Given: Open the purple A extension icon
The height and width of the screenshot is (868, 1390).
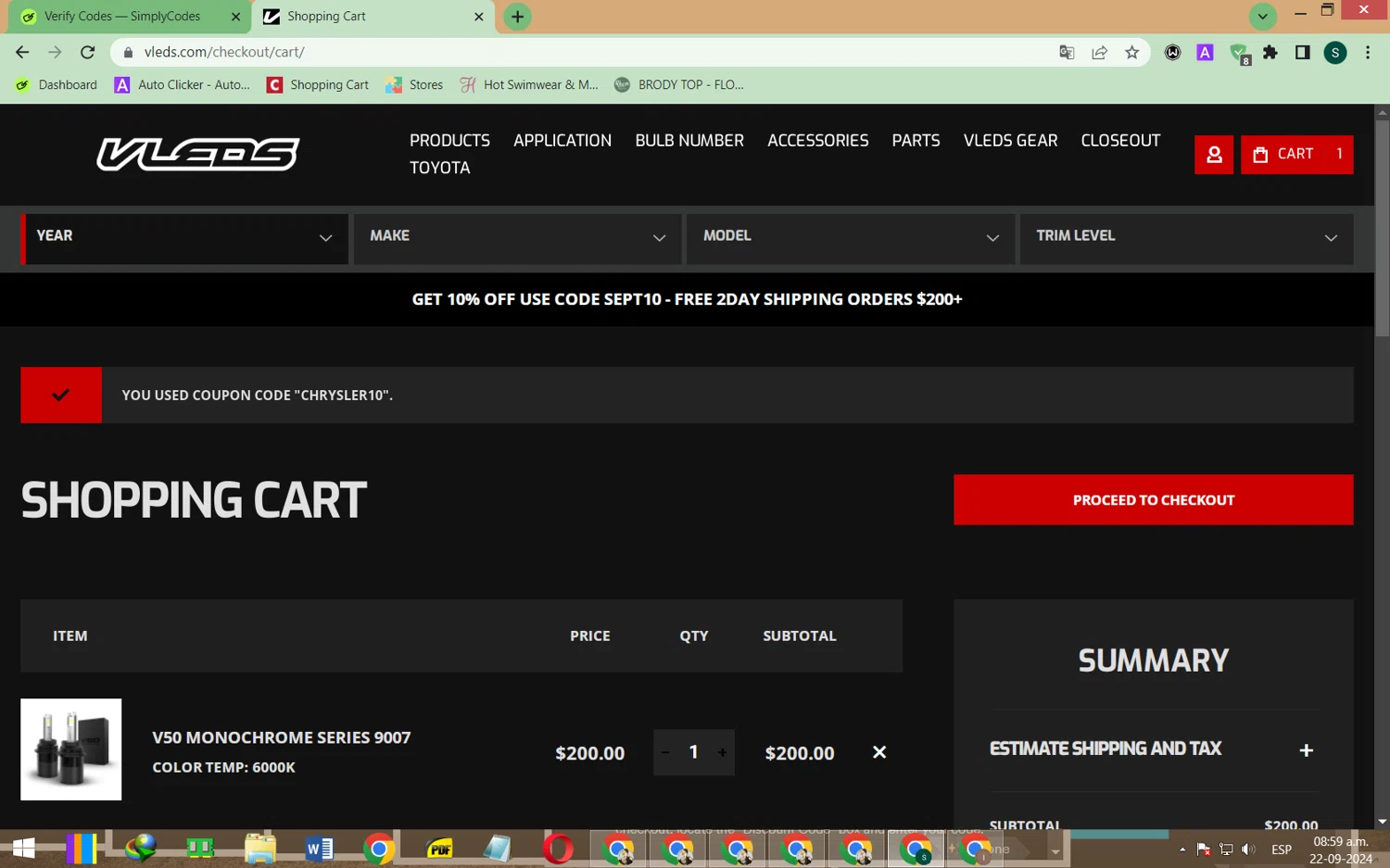Looking at the screenshot, I should coord(1205,53).
